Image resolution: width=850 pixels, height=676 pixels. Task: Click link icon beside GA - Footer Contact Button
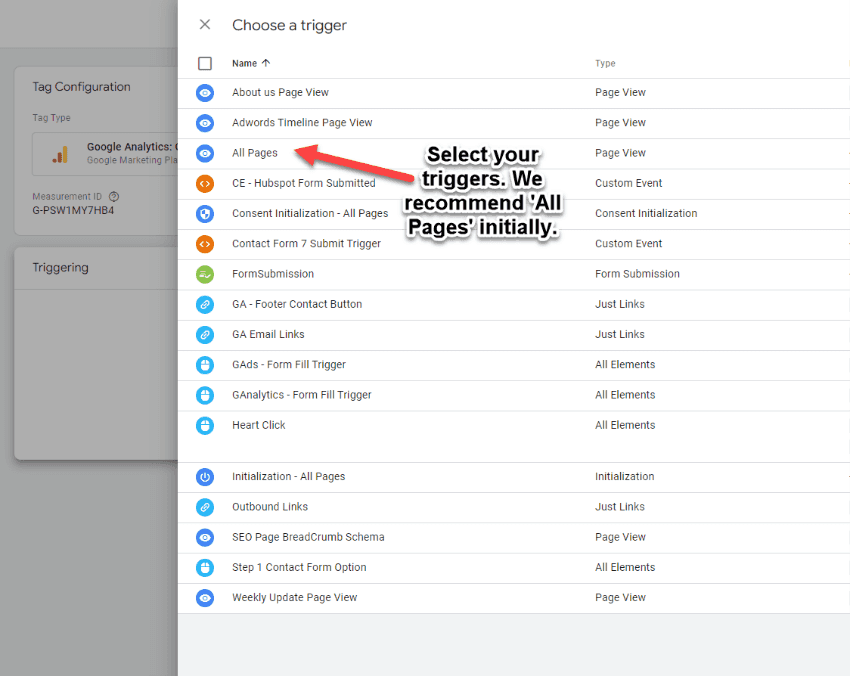tap(205, 304)
